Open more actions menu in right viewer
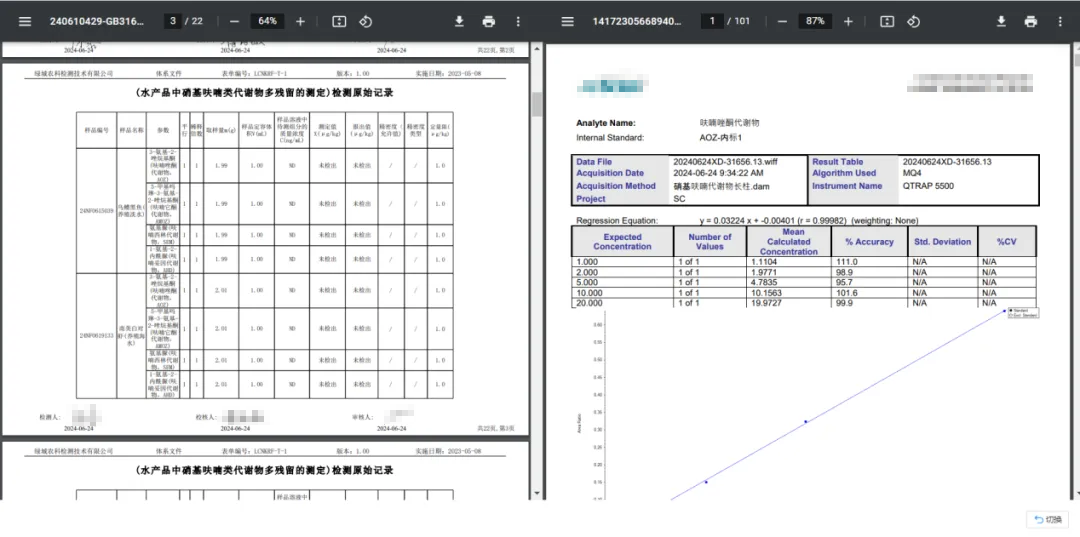Viewport: 1080px width, 537px height. tap(1059, 21)
